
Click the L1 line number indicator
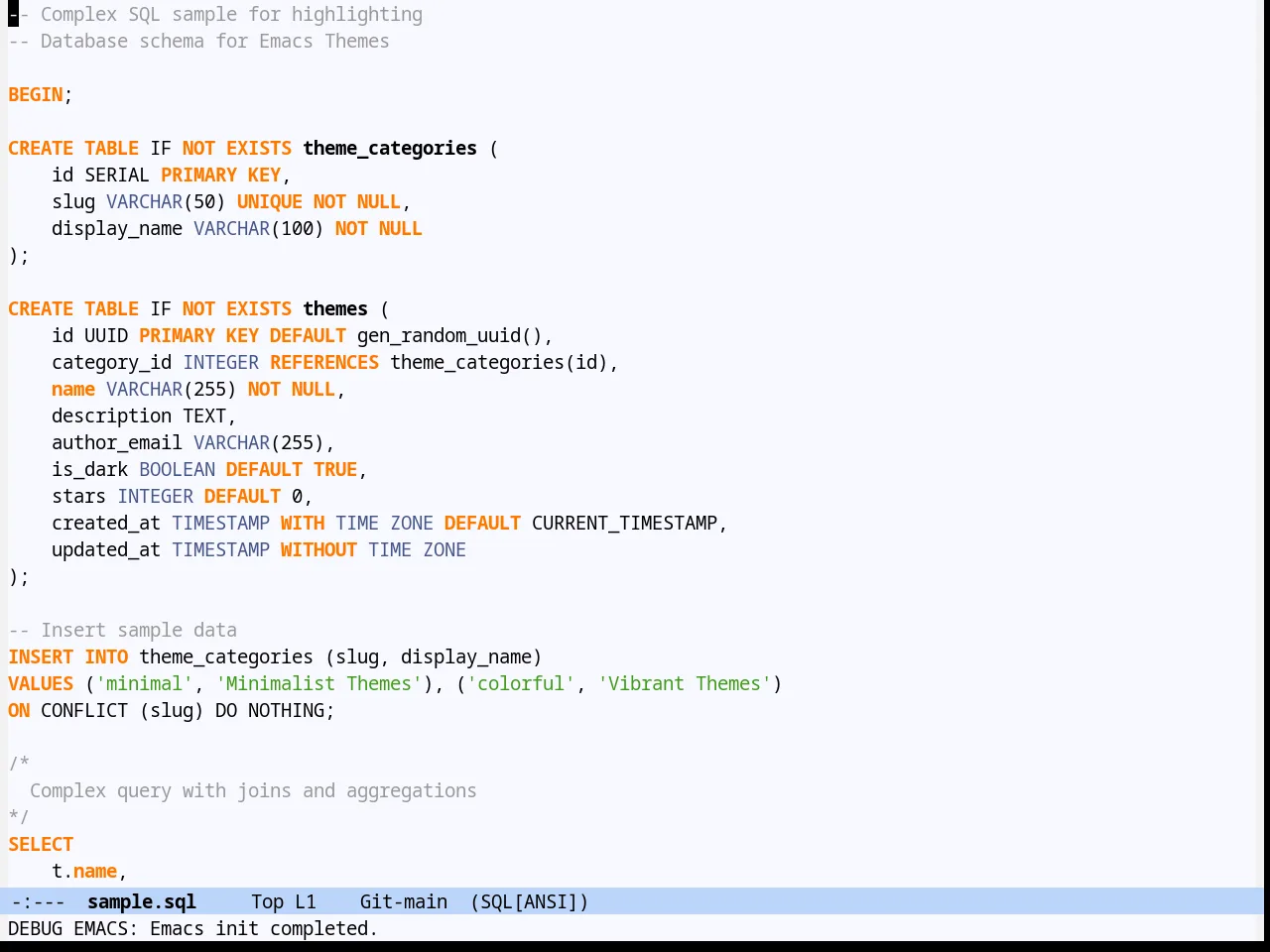(306, 901)
